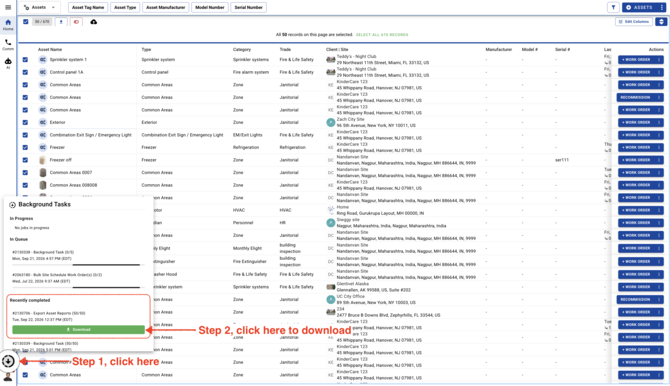
Task: Click the Zach City Site client avatar
Action: 330,122
